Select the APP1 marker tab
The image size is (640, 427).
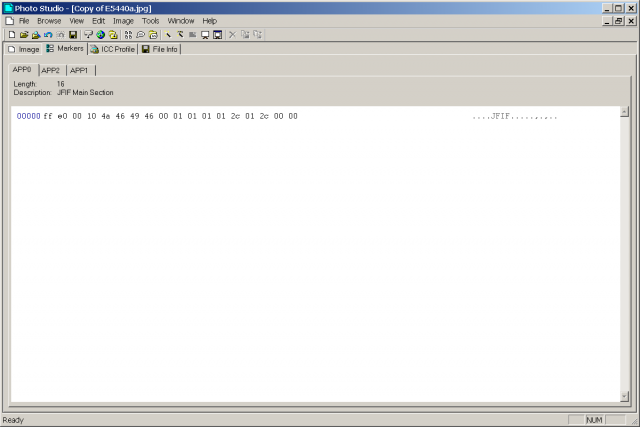coord(79,71)
